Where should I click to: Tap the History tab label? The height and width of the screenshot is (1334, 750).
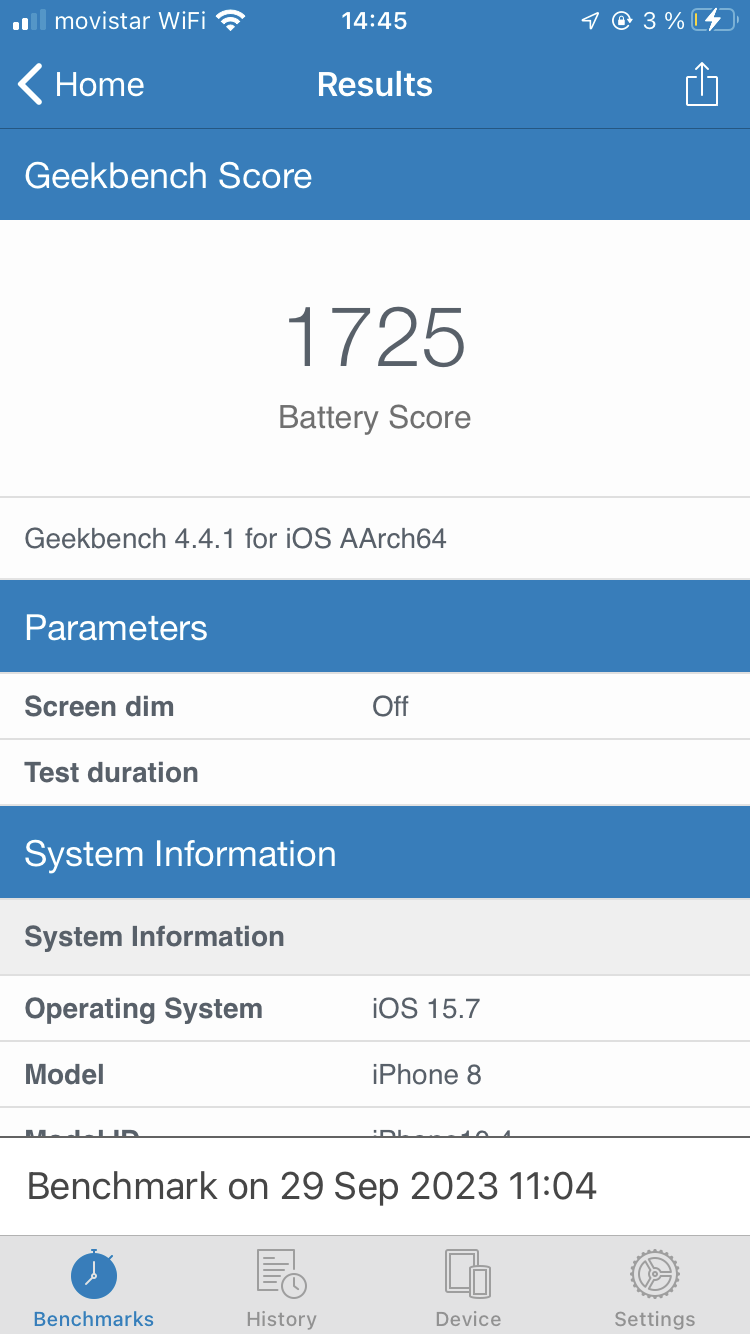point(281,1318)
